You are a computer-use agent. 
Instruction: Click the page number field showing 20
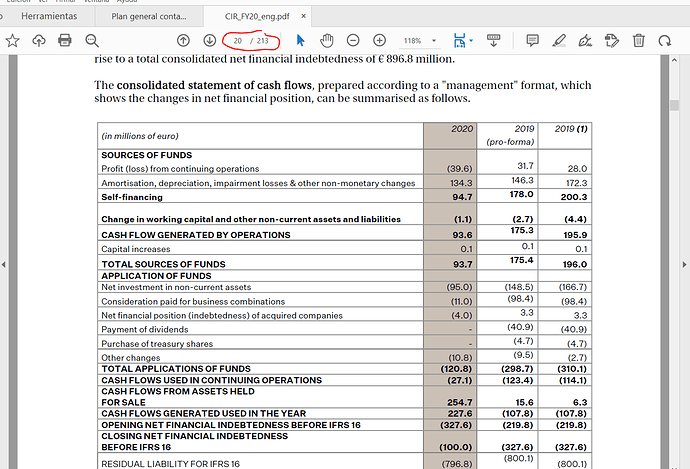238,41
